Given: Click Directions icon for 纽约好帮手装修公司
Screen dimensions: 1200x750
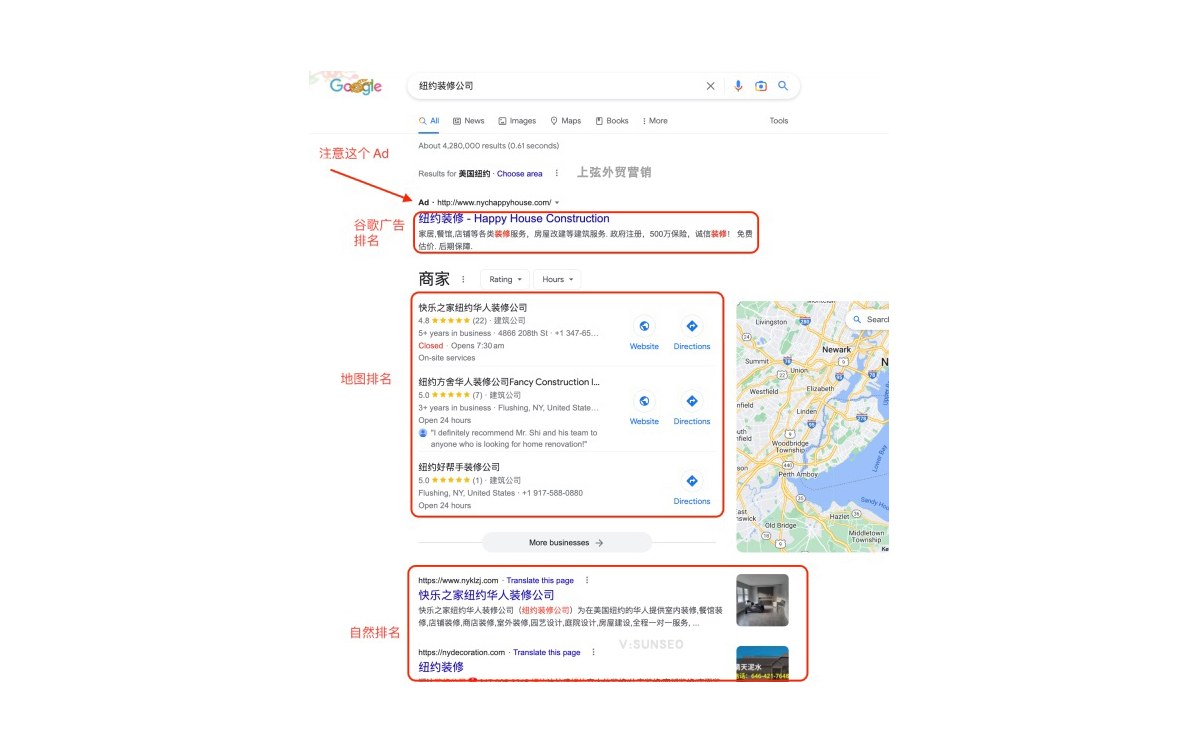Looking at the screenshot, I should coord(692,481).
